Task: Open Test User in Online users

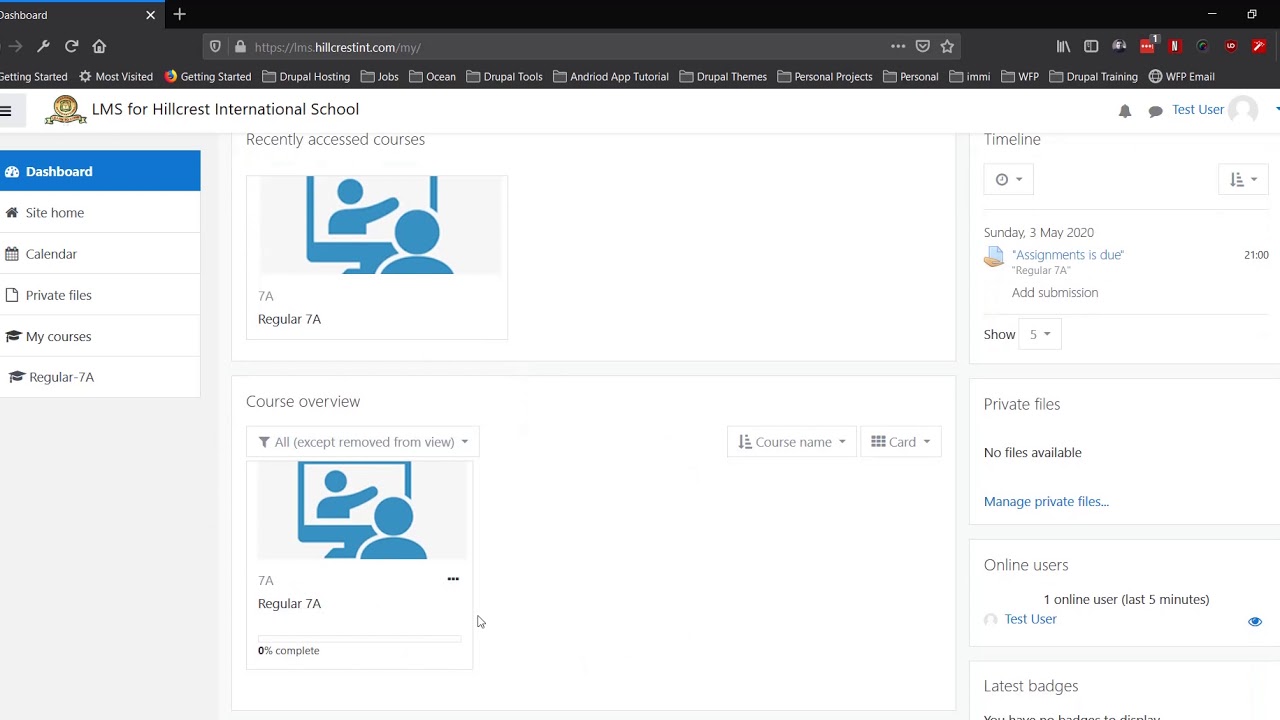Action: [1030, 619]
